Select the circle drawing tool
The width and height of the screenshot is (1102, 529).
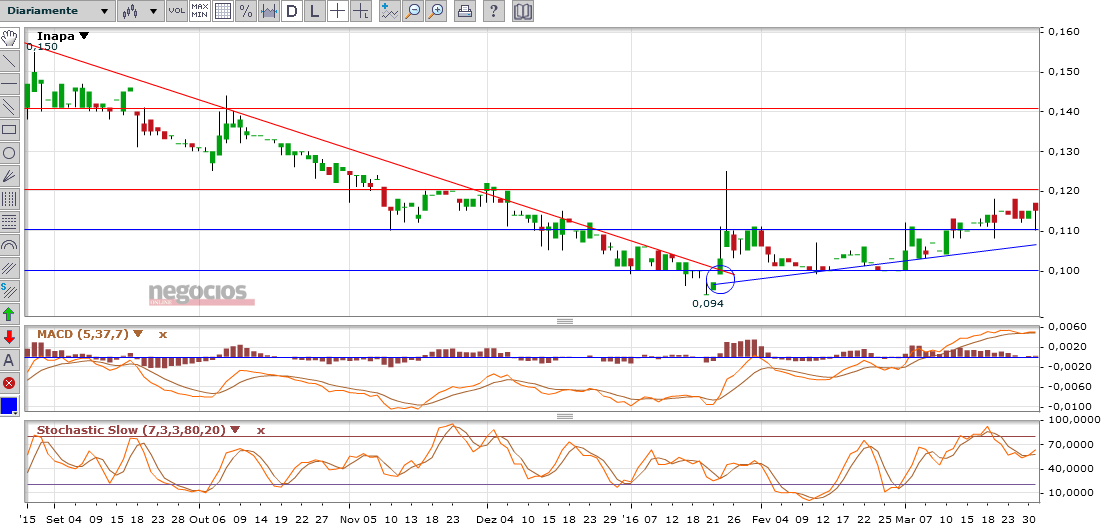pos(9,153)
